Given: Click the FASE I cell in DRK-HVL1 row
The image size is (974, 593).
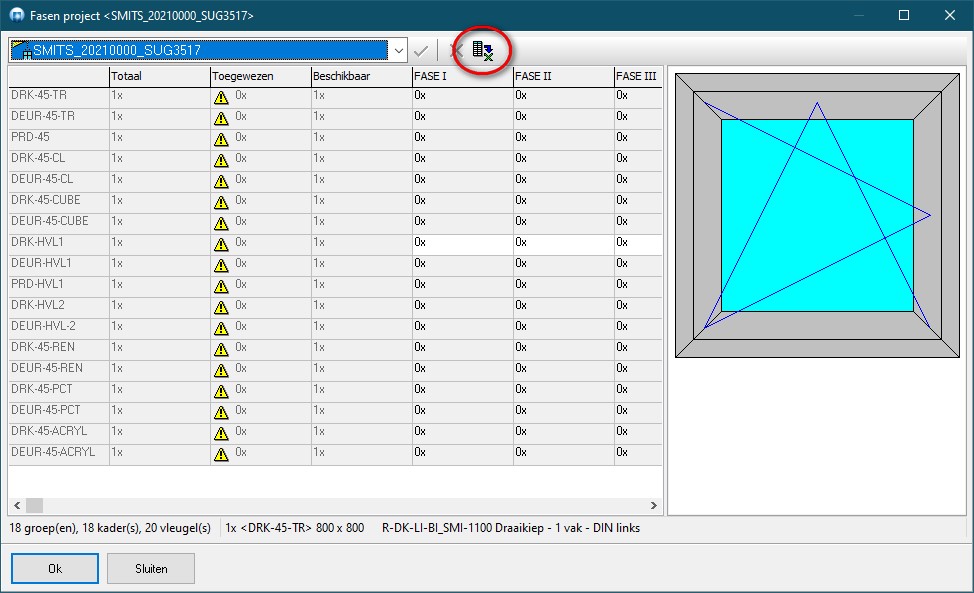Looking at the screenshot, I should coord(463,245).
